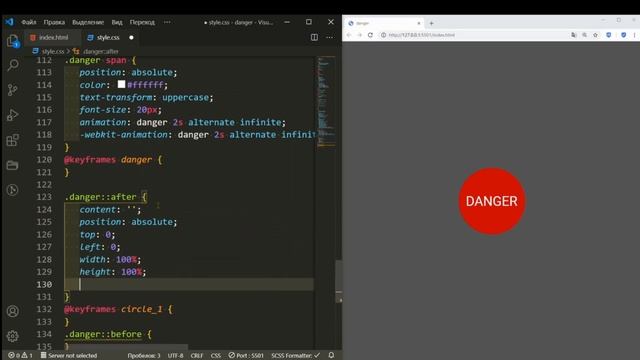Open the Explorer view in activity bar

13,41
